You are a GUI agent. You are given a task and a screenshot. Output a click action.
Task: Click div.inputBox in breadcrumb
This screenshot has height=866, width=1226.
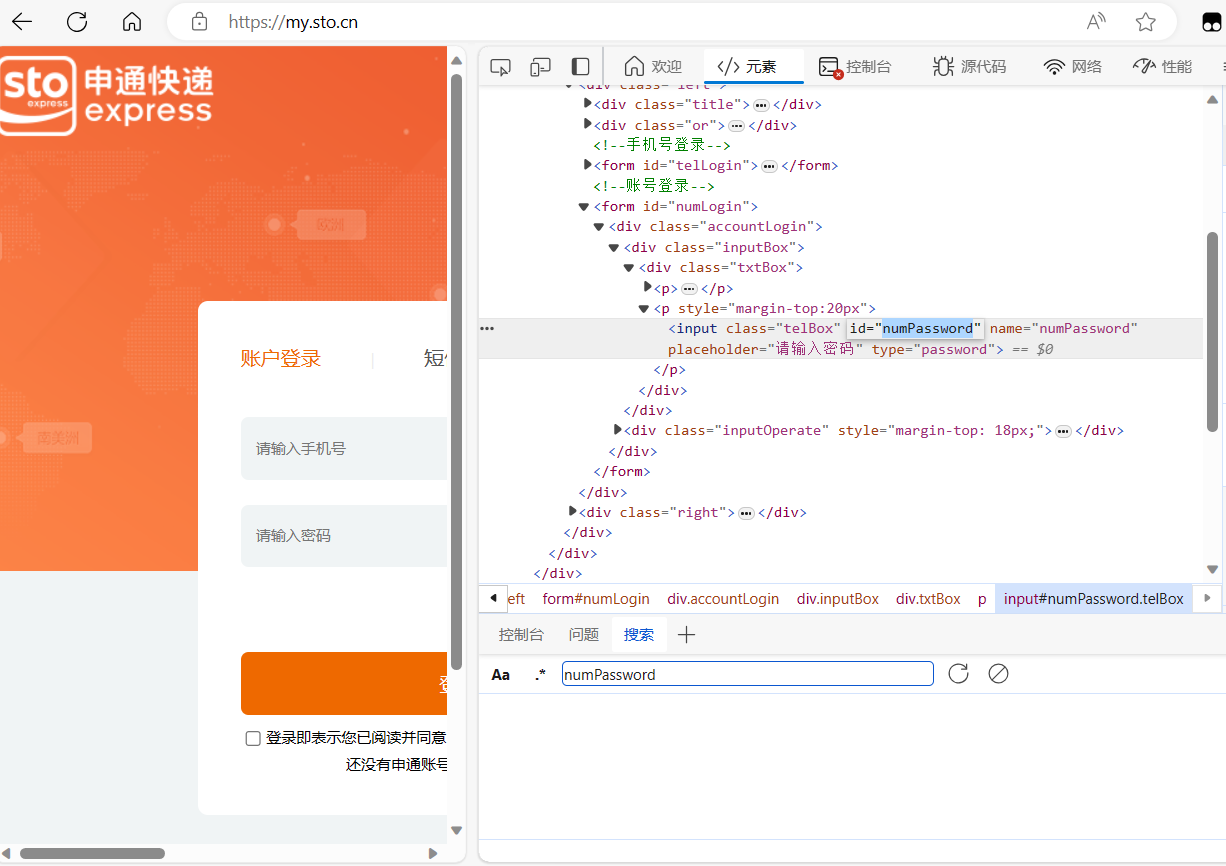(x=838, y=598)
